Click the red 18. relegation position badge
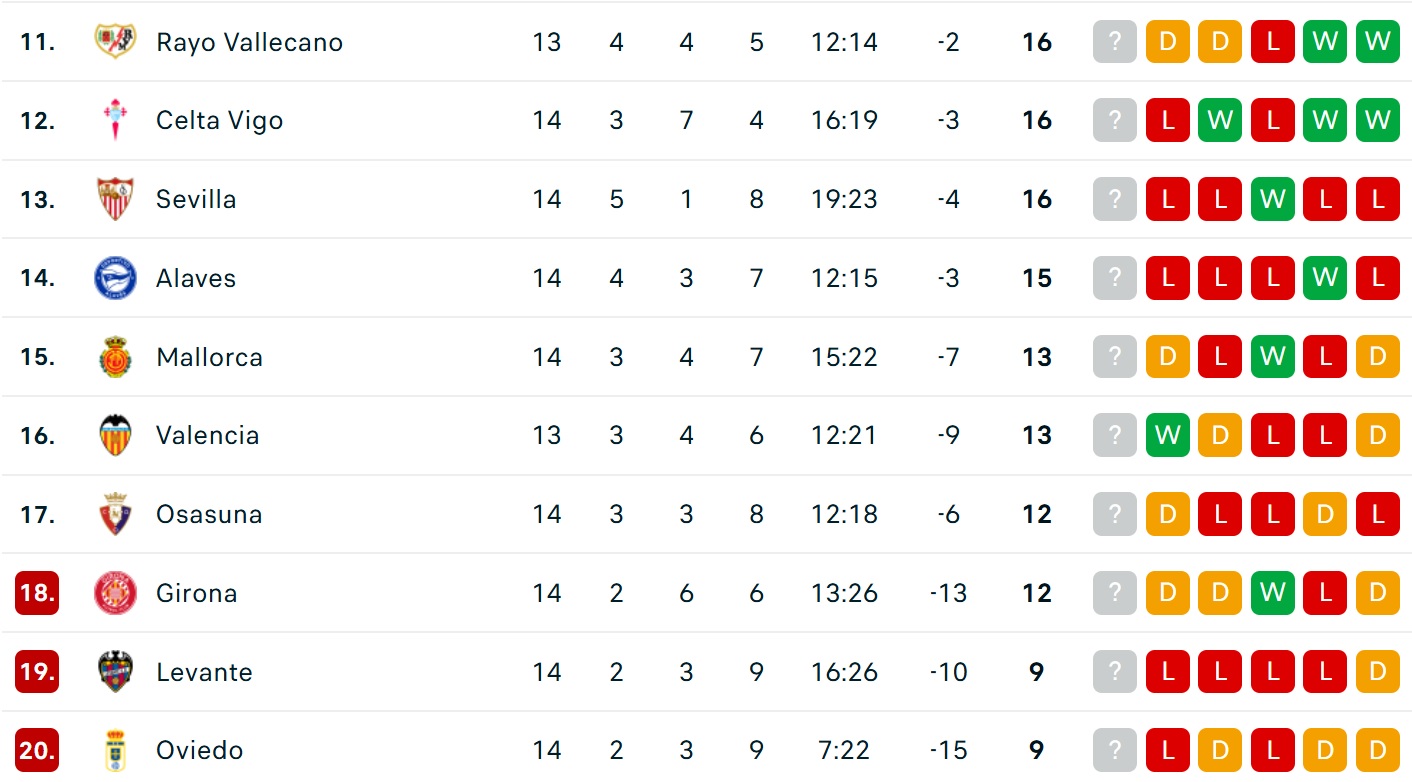Image resolution: width=1412 pixels, height=782 pixels. 37,593
